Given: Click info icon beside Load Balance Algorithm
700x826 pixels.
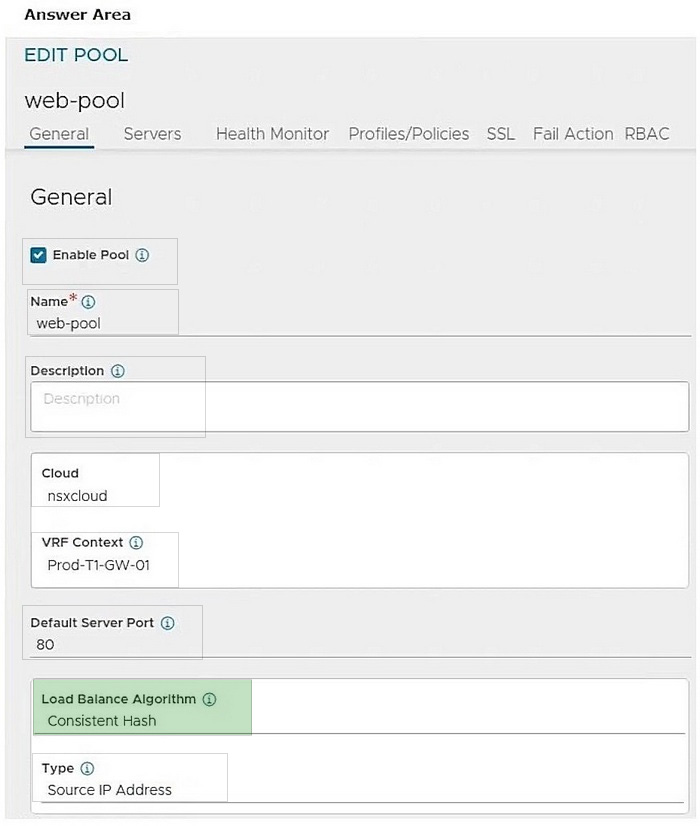Looking at the screenshot, I should [x=209, y=700].
